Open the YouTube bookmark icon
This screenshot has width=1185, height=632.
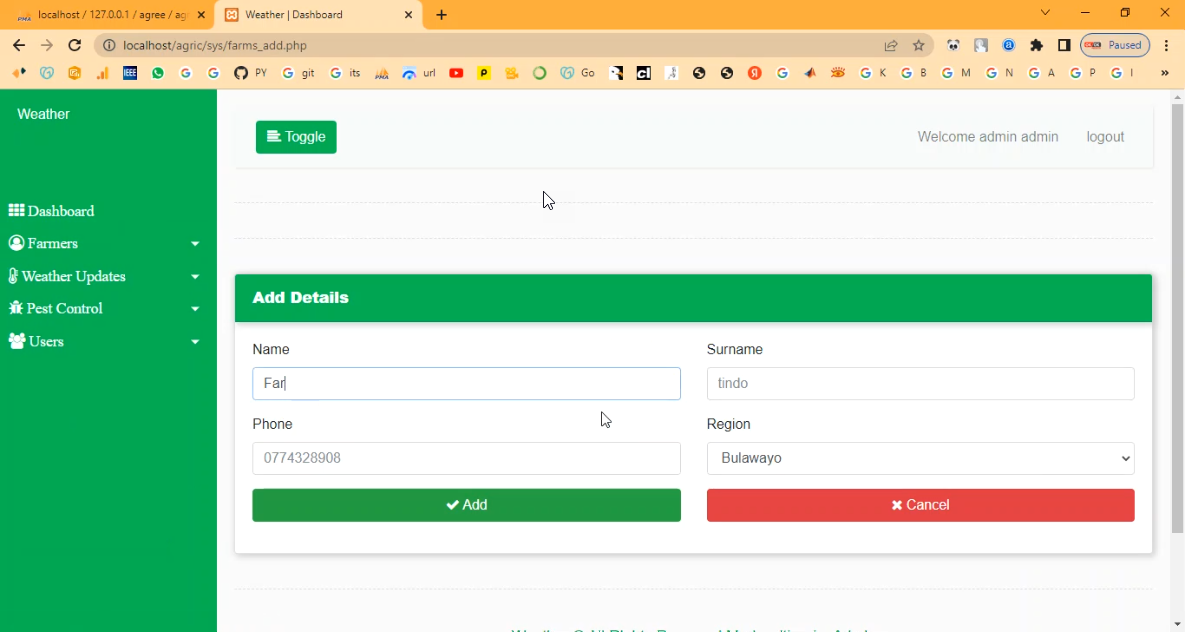[456, 73]
